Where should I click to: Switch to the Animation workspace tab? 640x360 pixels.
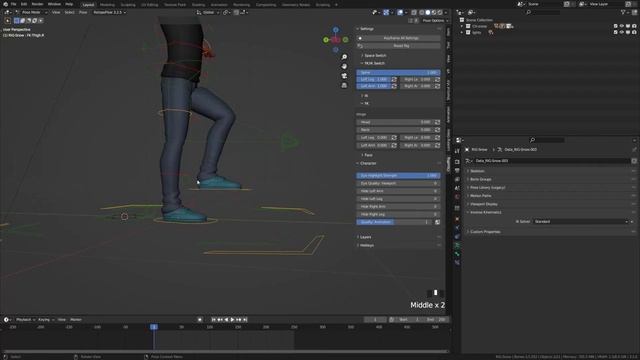click(219, 5)
